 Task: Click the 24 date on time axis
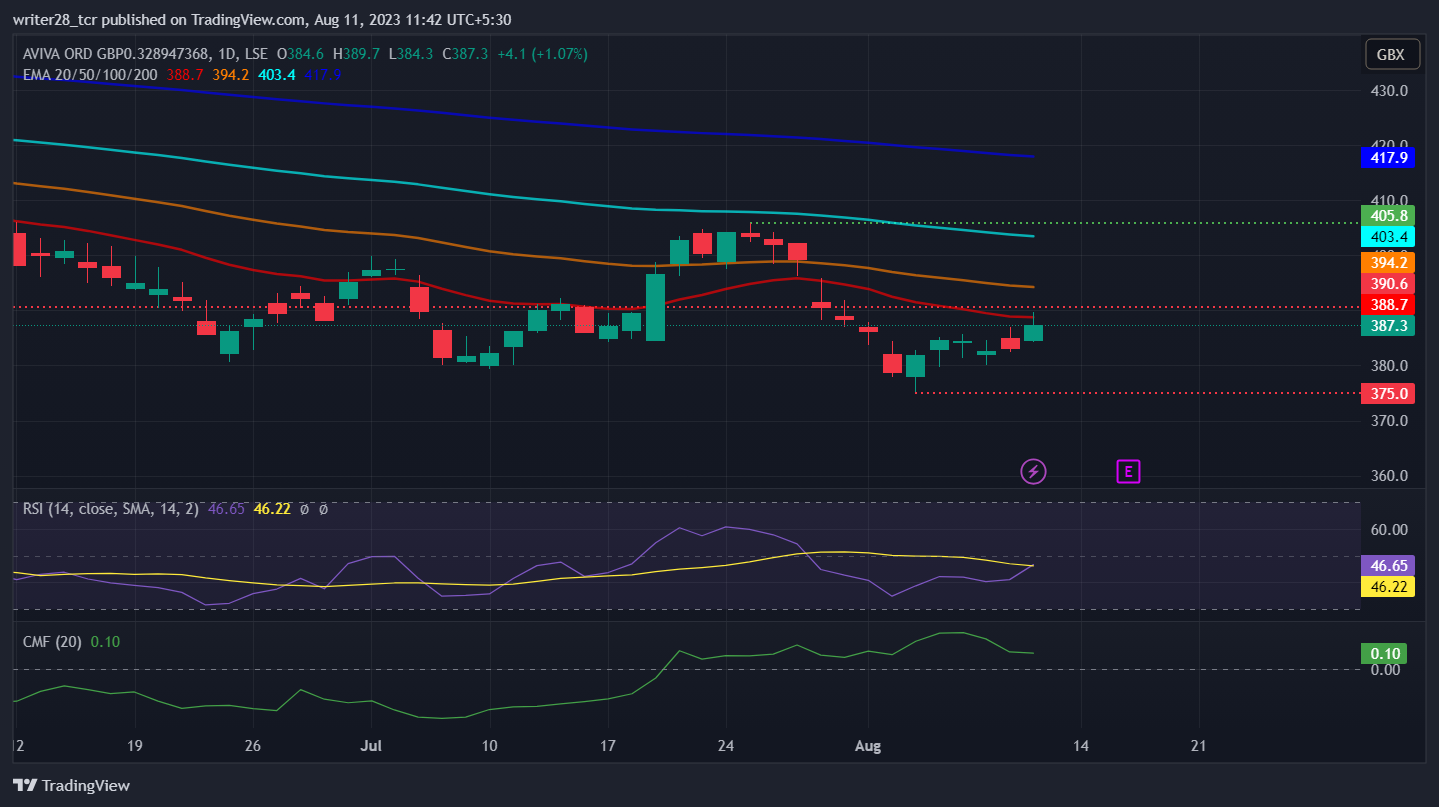[727, 746]
